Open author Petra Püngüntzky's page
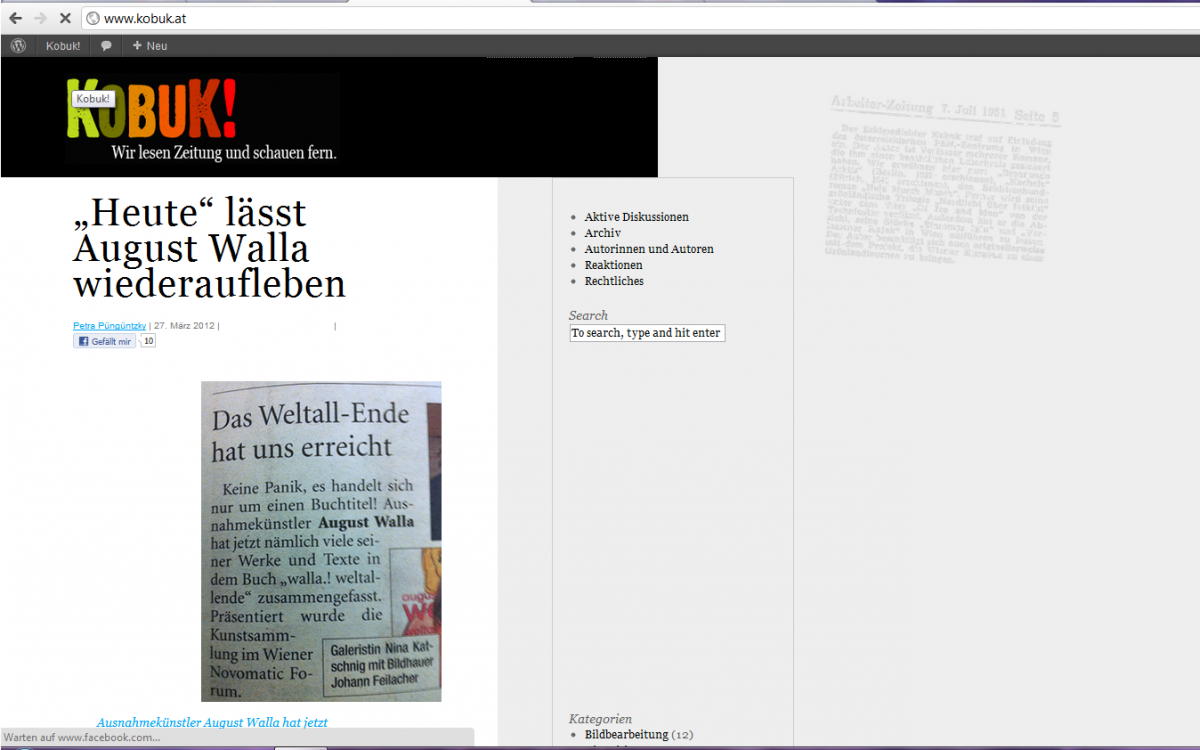 click(x=110, y=326)
